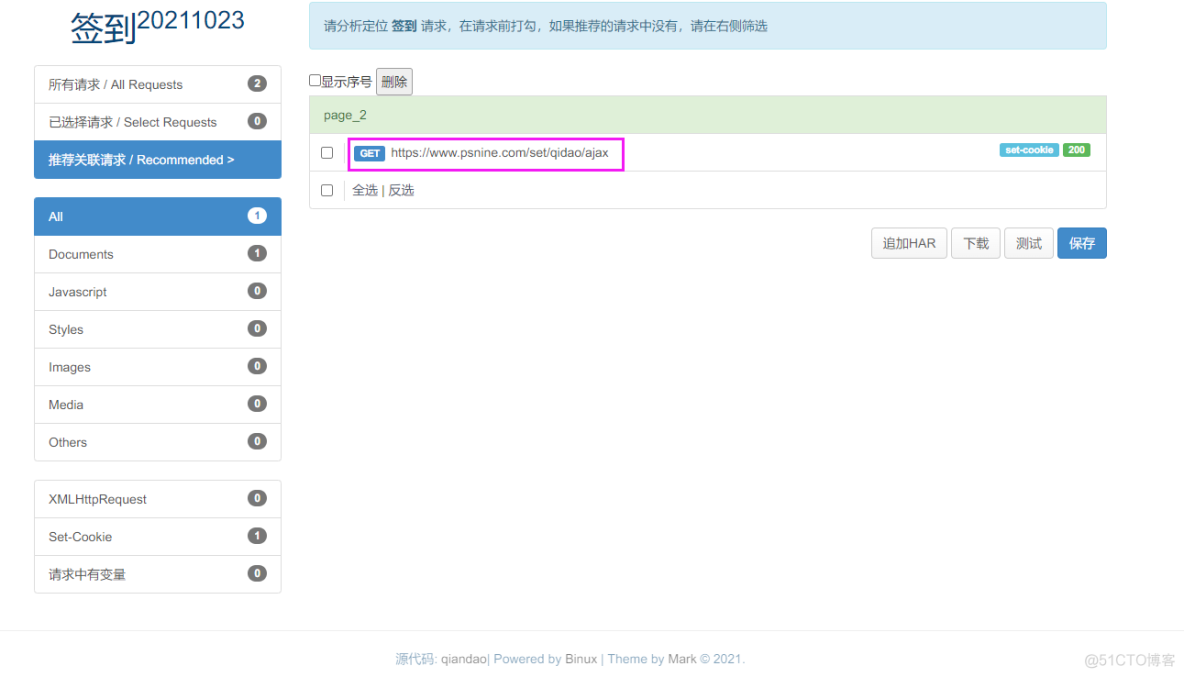Click 反选 to invert selection

[x=399, y=190]
